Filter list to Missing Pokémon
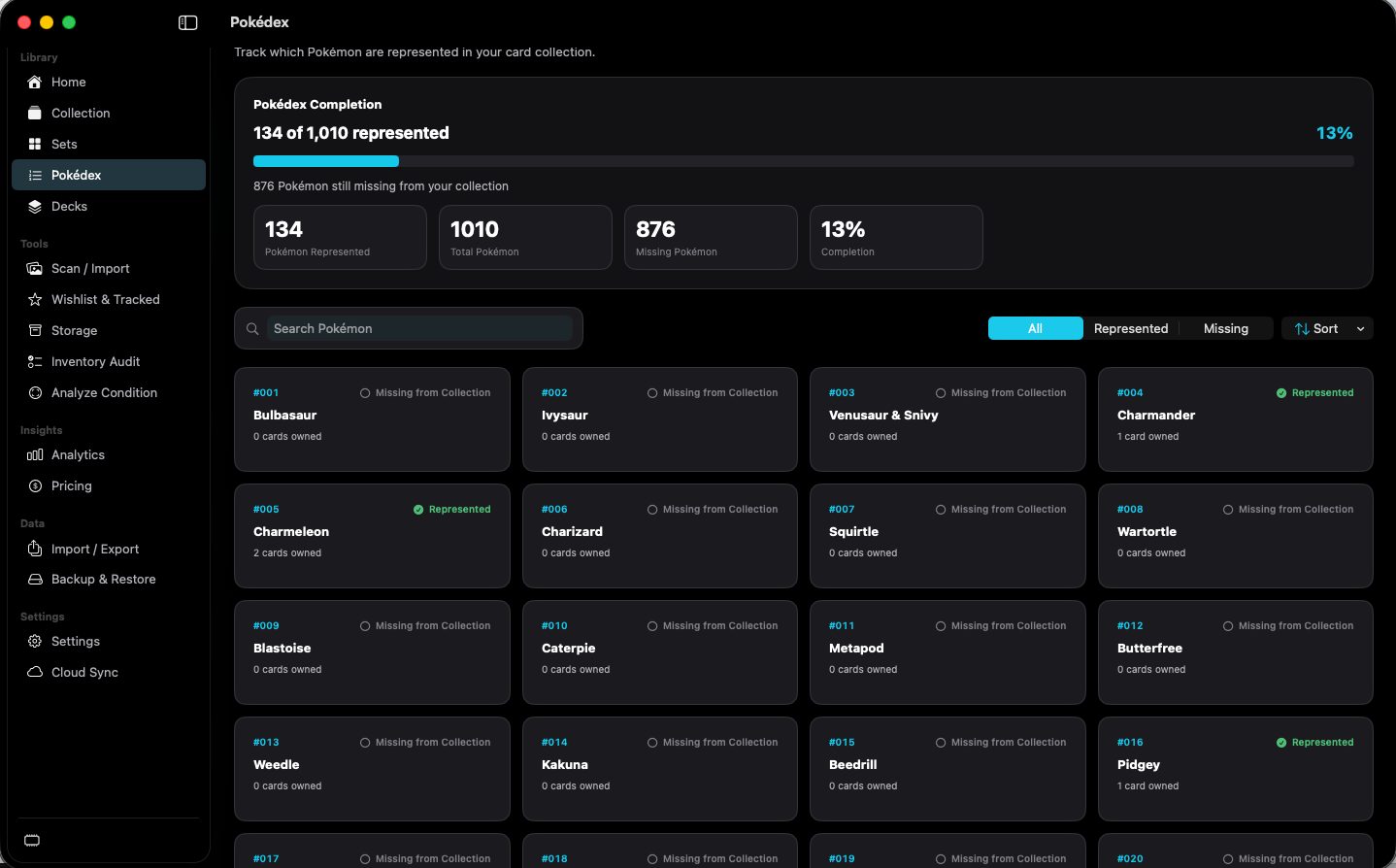 tap(1226, 329)
